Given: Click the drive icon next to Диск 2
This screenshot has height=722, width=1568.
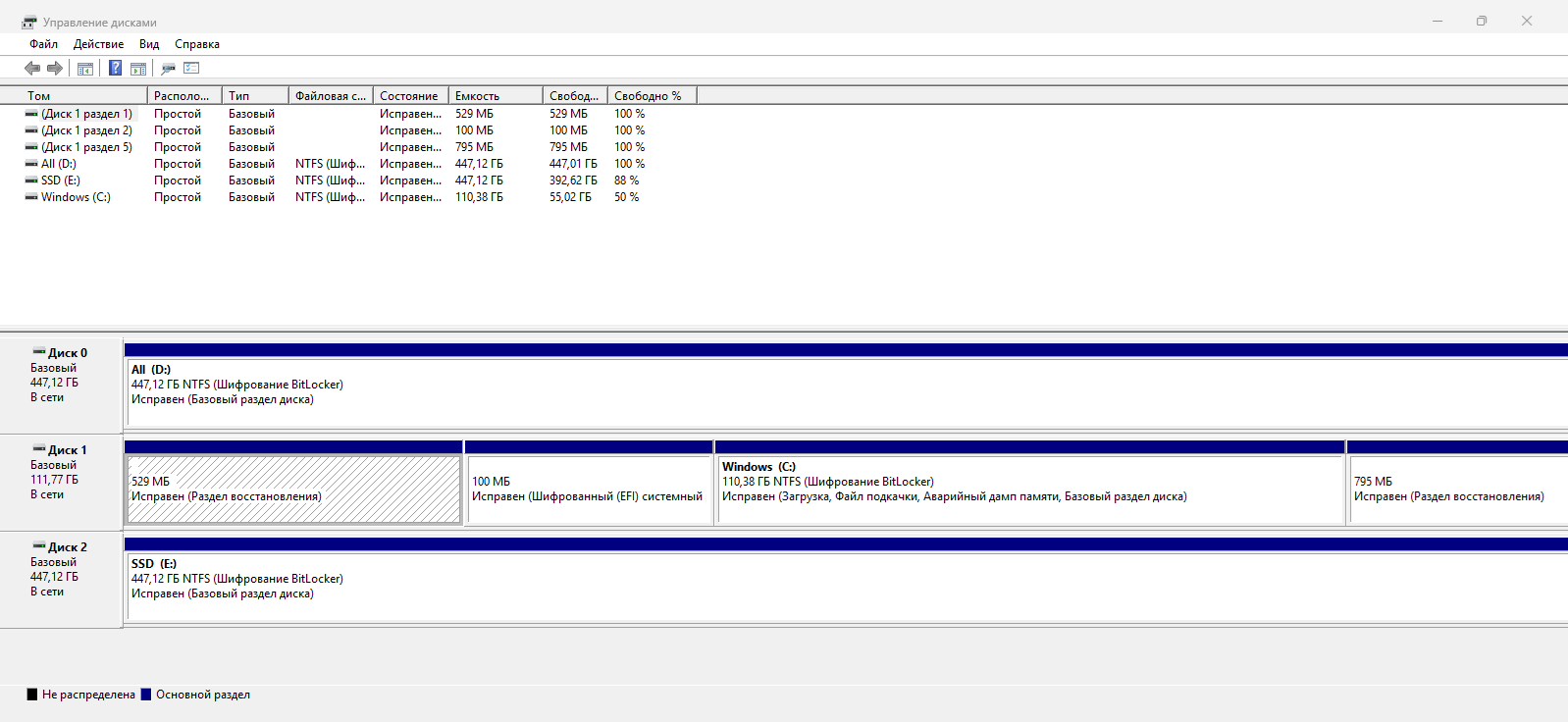Looking at the screenshot, I should click(39, 545).
